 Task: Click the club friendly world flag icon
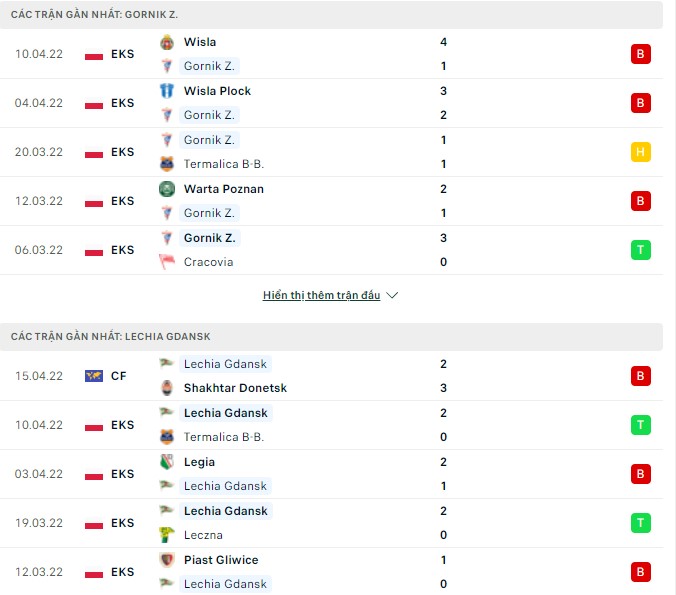point(94,376)
